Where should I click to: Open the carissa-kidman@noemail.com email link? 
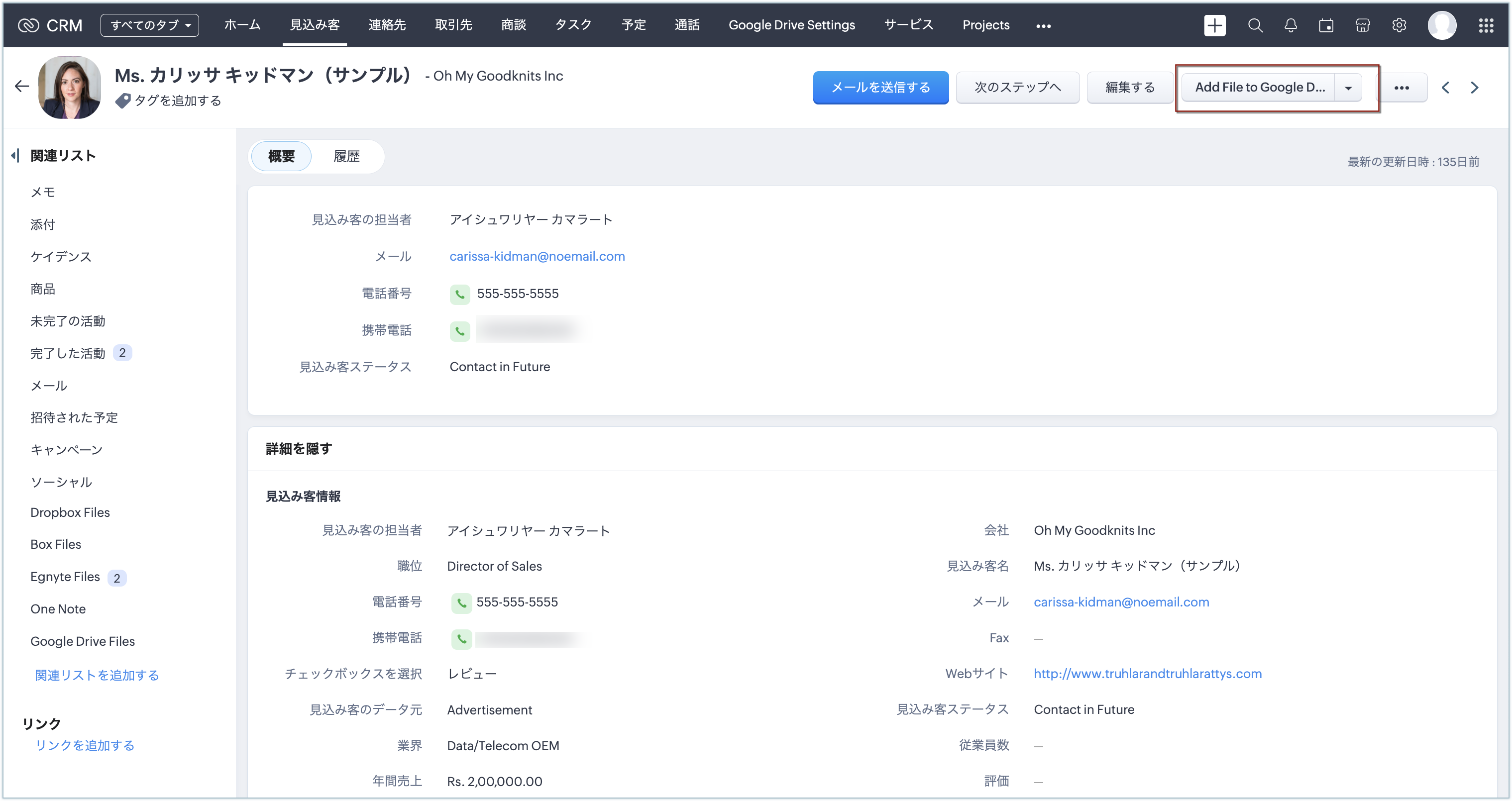coord(537,256)
